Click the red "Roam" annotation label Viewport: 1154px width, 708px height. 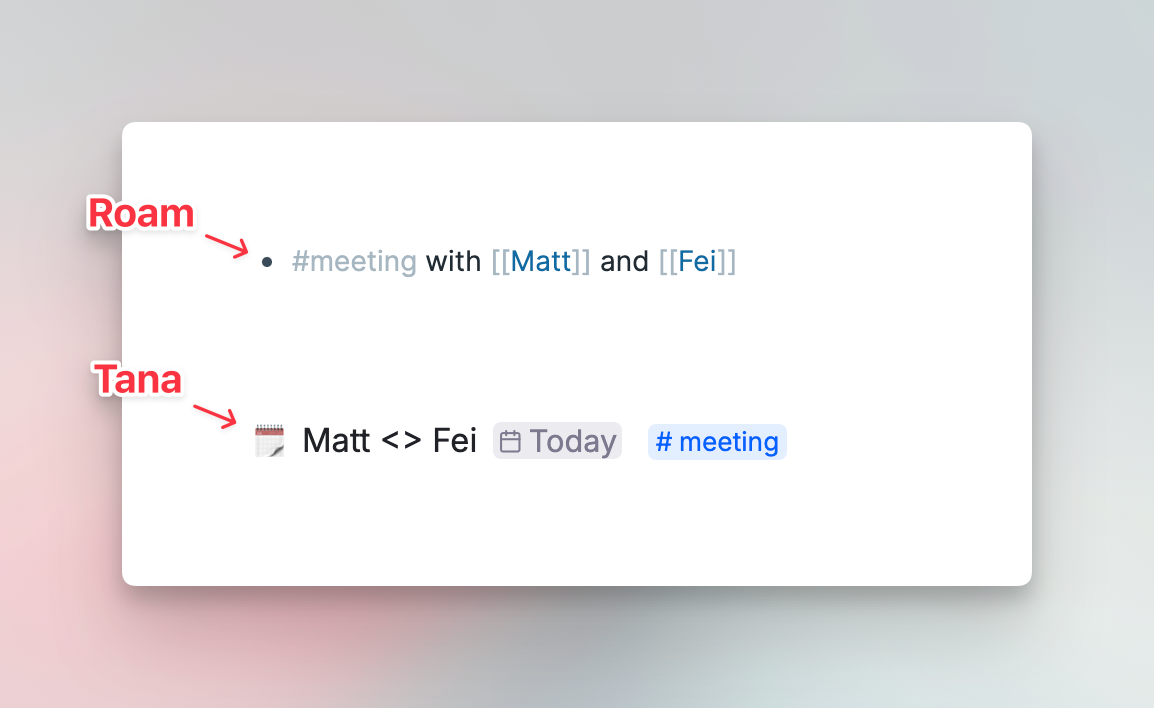click(141, 213)
